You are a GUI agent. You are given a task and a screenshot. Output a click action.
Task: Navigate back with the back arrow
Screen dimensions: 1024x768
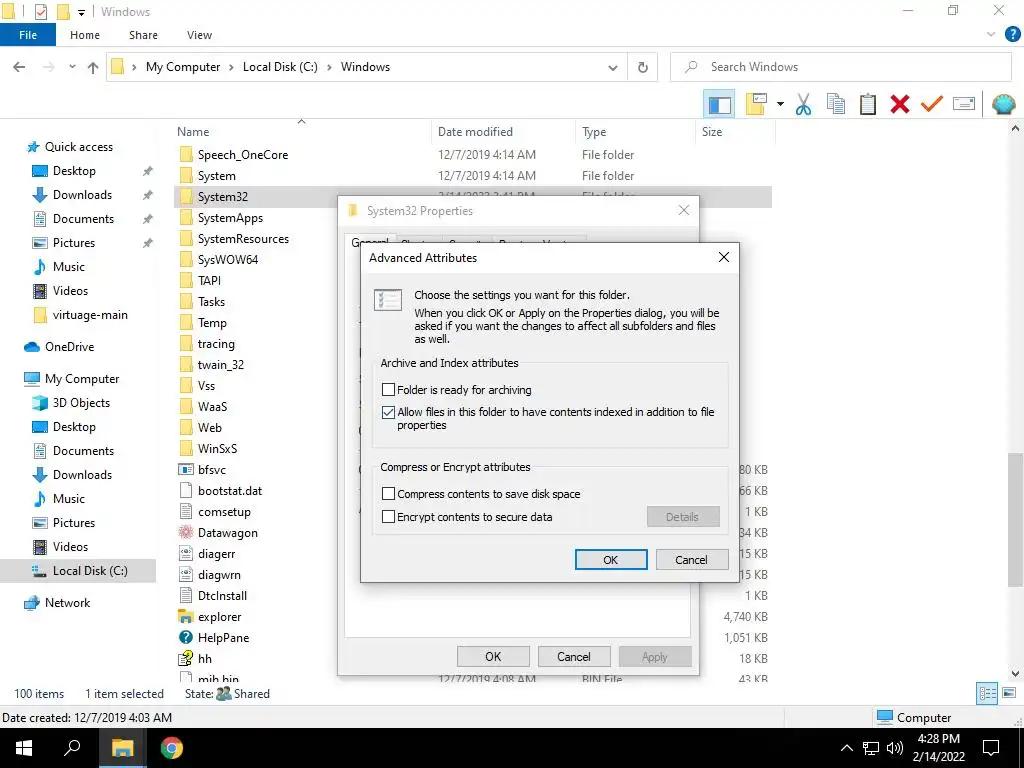(x=20, y=67)
